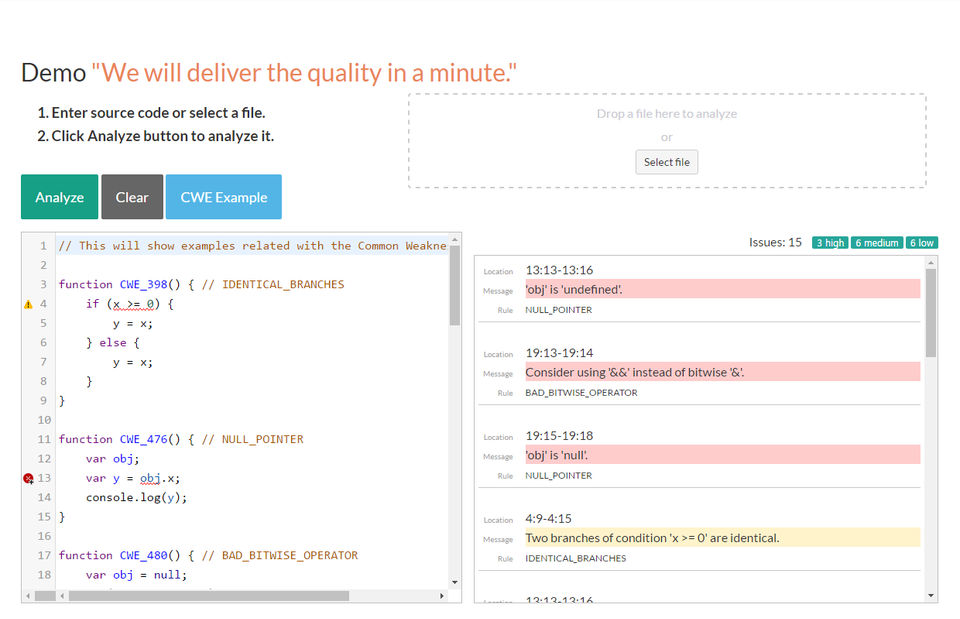Viewport: 960px width, 619px height.
Task: Click the horizontal scroll right arrow
Action: (442, 596)
